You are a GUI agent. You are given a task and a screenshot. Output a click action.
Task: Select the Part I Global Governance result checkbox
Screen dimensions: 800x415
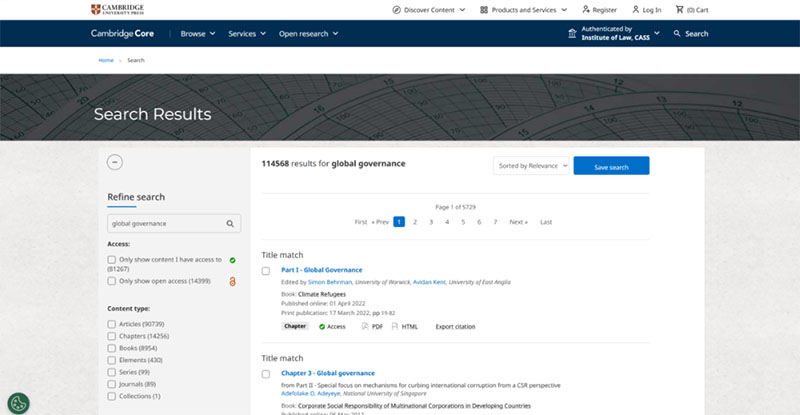click(266, 270)
